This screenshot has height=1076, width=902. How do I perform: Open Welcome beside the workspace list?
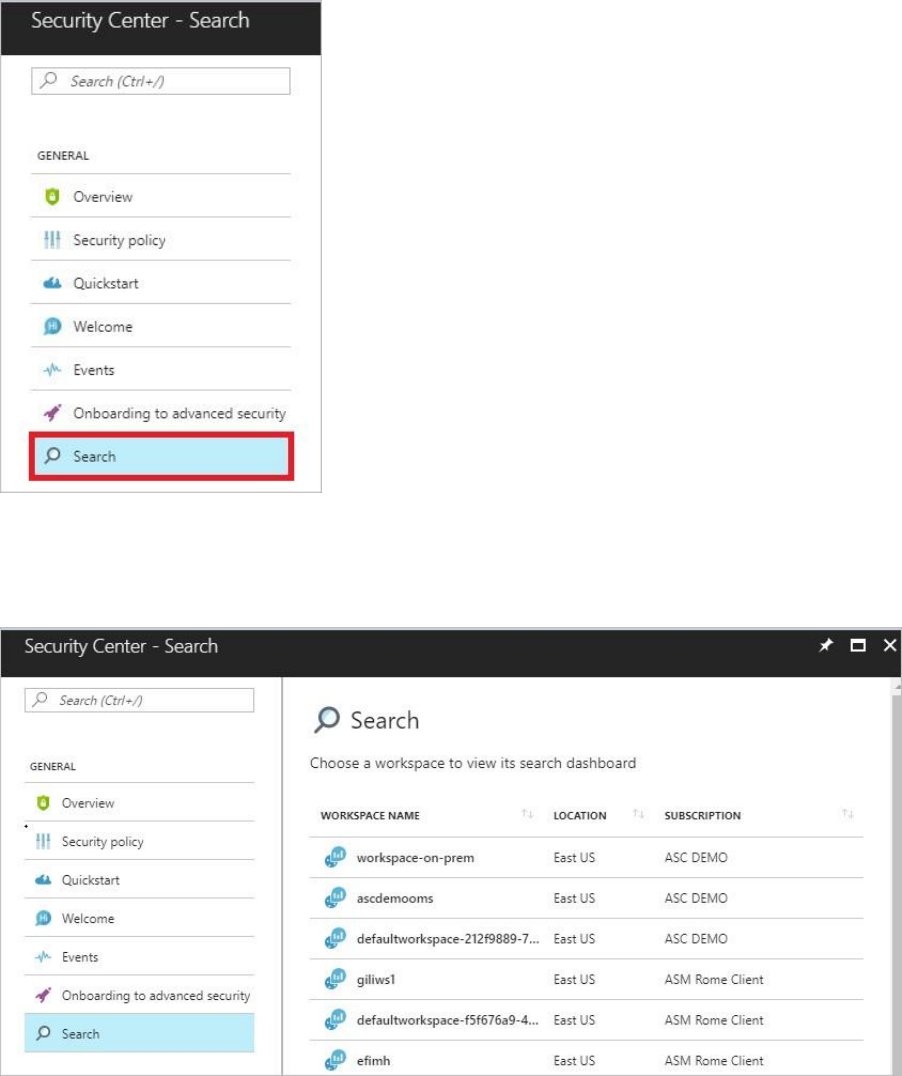pyautogui.click(x=88, y=918)
